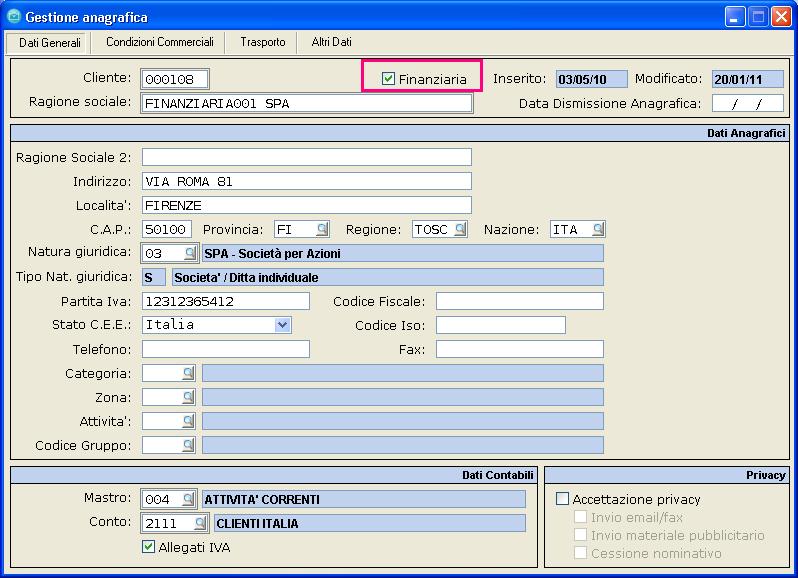Expand the Stato C.E.E. dropdown
The width and height of the screenshot is (798, 578).
tap(283, 325)
